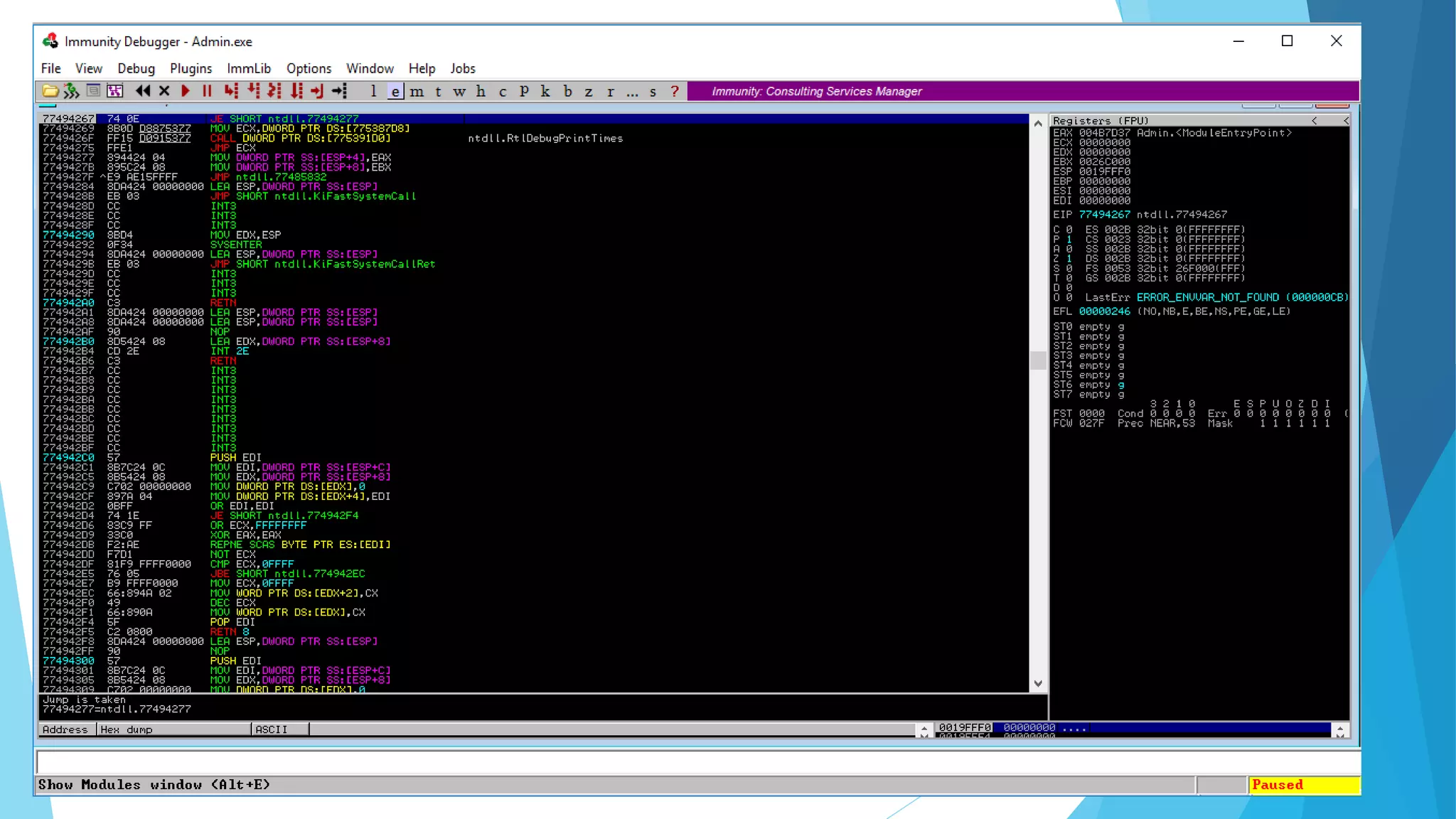The width and height of the screenshot is (1456, 819).
Task: Click the Go to address arrow icon
Action: click(339, 91)
